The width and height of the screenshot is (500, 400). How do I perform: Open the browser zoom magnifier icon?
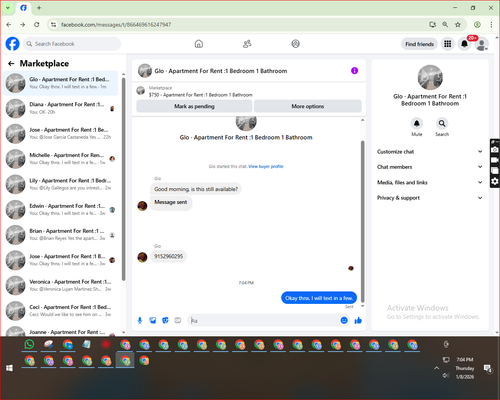tap(445, 24)
